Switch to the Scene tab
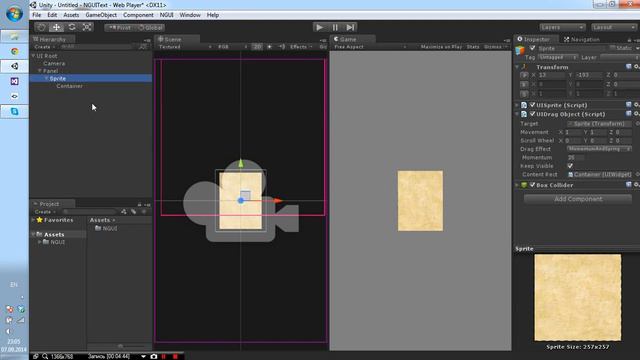Image resolution: width=640 pixels, height=360 pixels. coord(177,39)
